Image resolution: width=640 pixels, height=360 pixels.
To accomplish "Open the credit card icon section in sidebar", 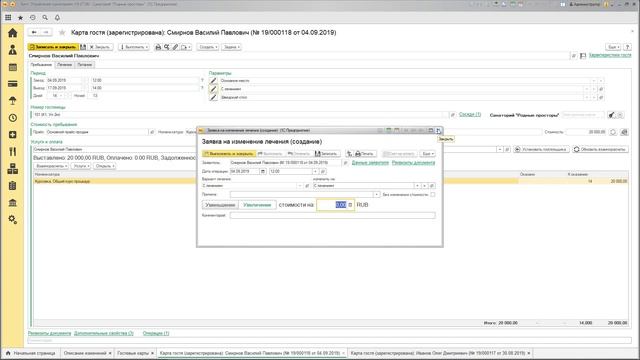I will pos(13,84).
